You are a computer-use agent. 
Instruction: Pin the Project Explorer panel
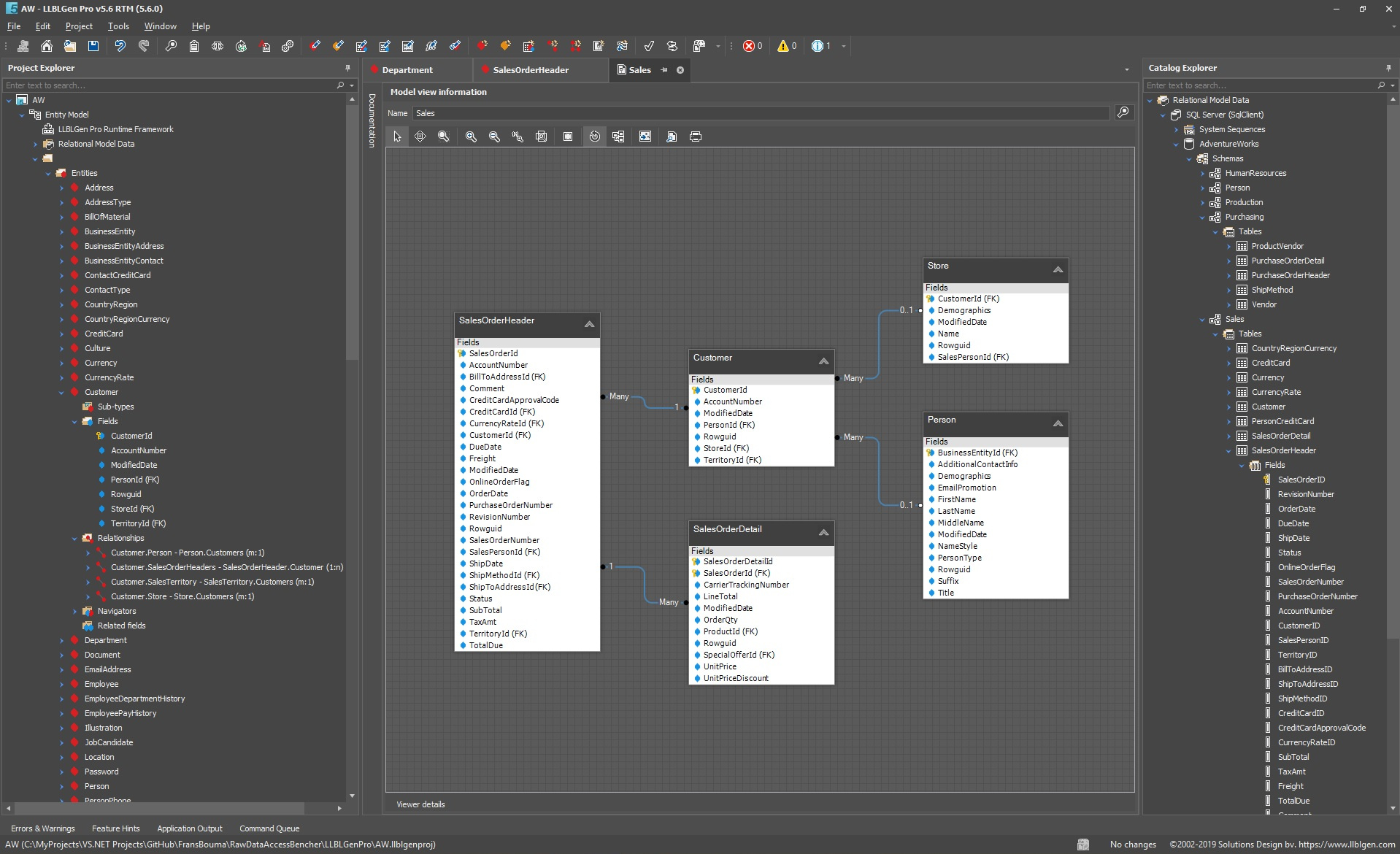347,68
